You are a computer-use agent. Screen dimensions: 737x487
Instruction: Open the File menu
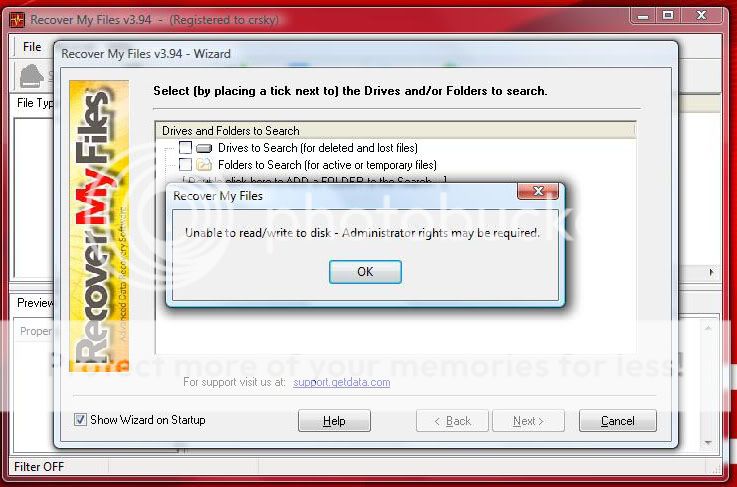click(x=32, y=47)
